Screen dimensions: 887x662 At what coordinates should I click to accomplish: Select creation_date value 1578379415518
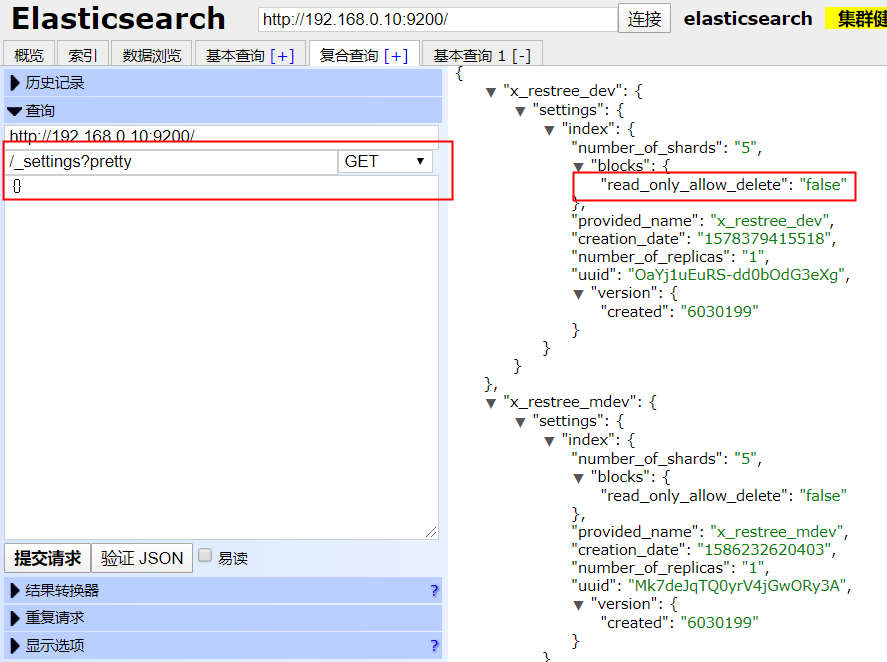point(764,239)
